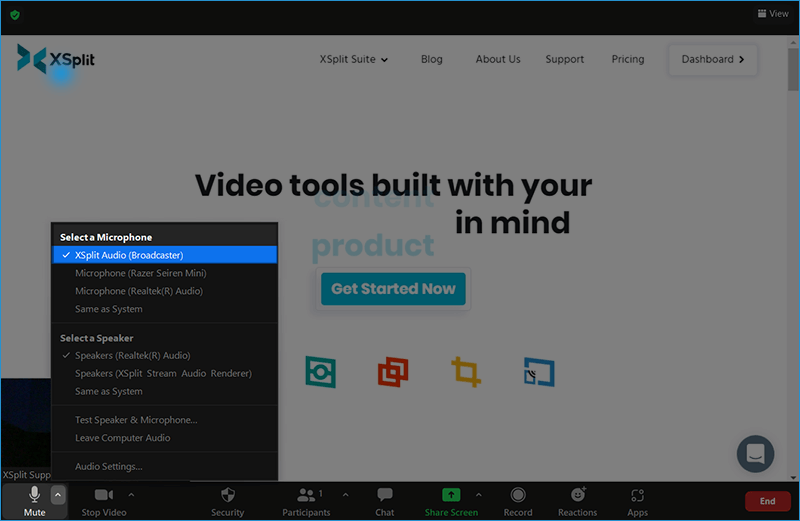Start recording with Record button

[x=518, y=502]
